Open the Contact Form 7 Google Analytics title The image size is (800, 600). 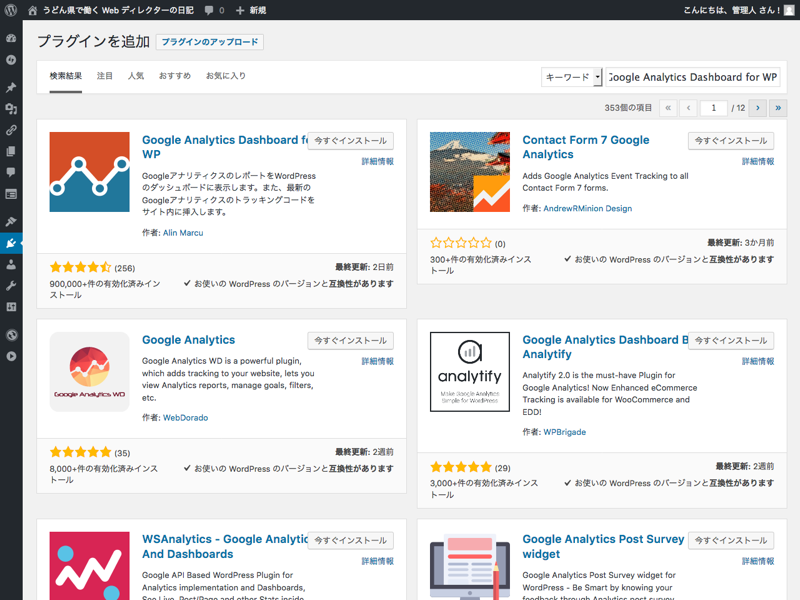[x=586, y=147]
